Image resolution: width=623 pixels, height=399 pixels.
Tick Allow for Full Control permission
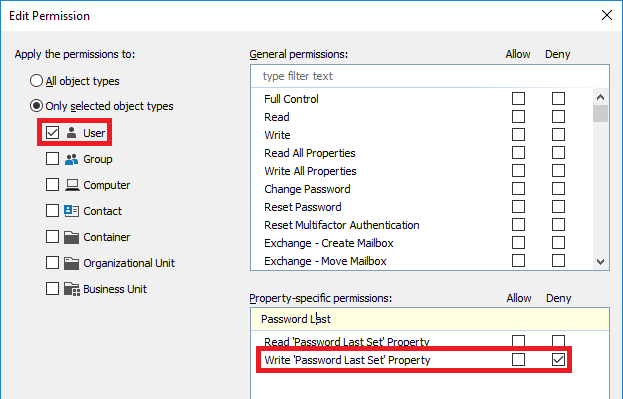coord(518,99)
